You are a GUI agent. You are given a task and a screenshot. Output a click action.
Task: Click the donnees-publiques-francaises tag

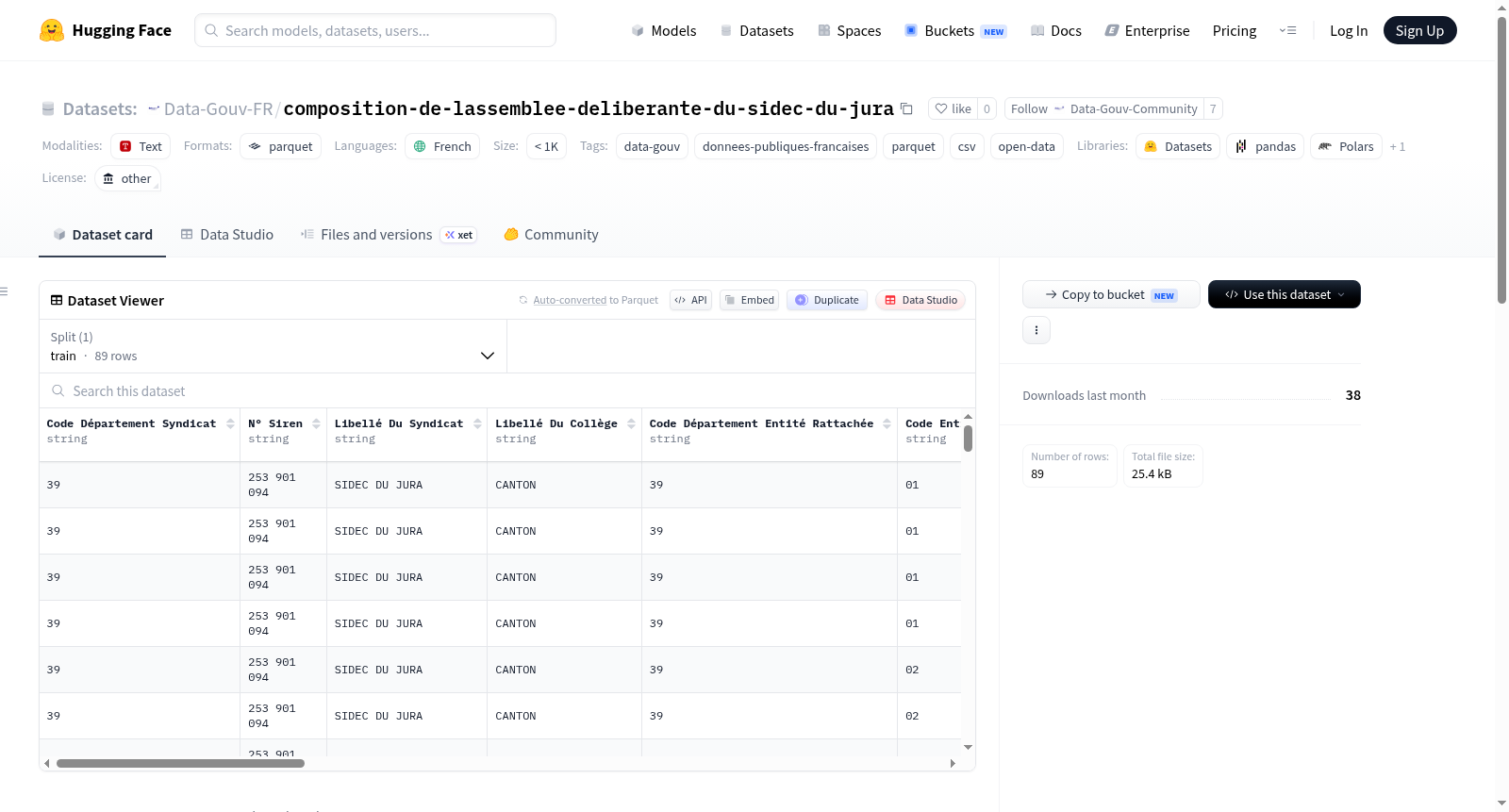coord(786,146)
